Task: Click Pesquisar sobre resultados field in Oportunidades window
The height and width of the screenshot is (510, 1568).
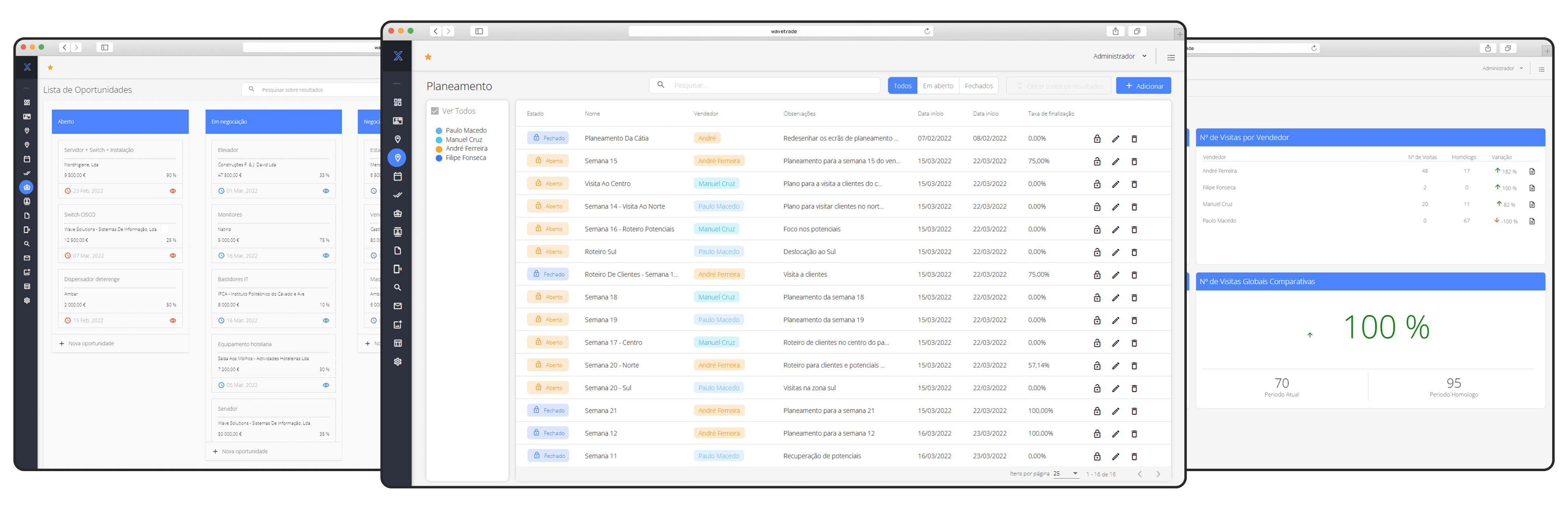Action: coord(312,90)
